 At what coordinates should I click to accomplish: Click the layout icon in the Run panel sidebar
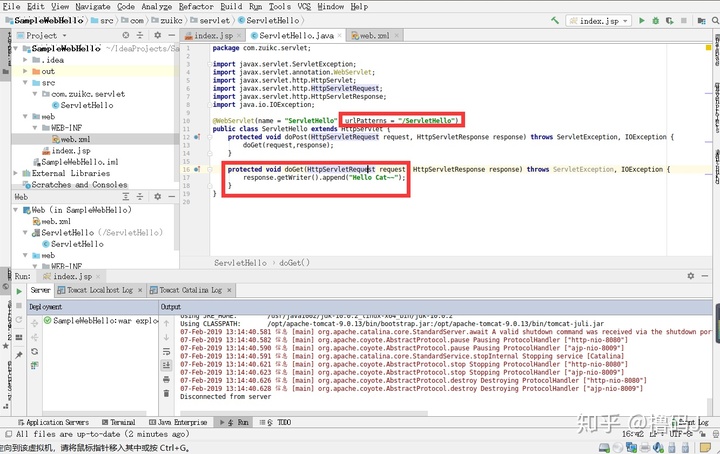point(19,337)
